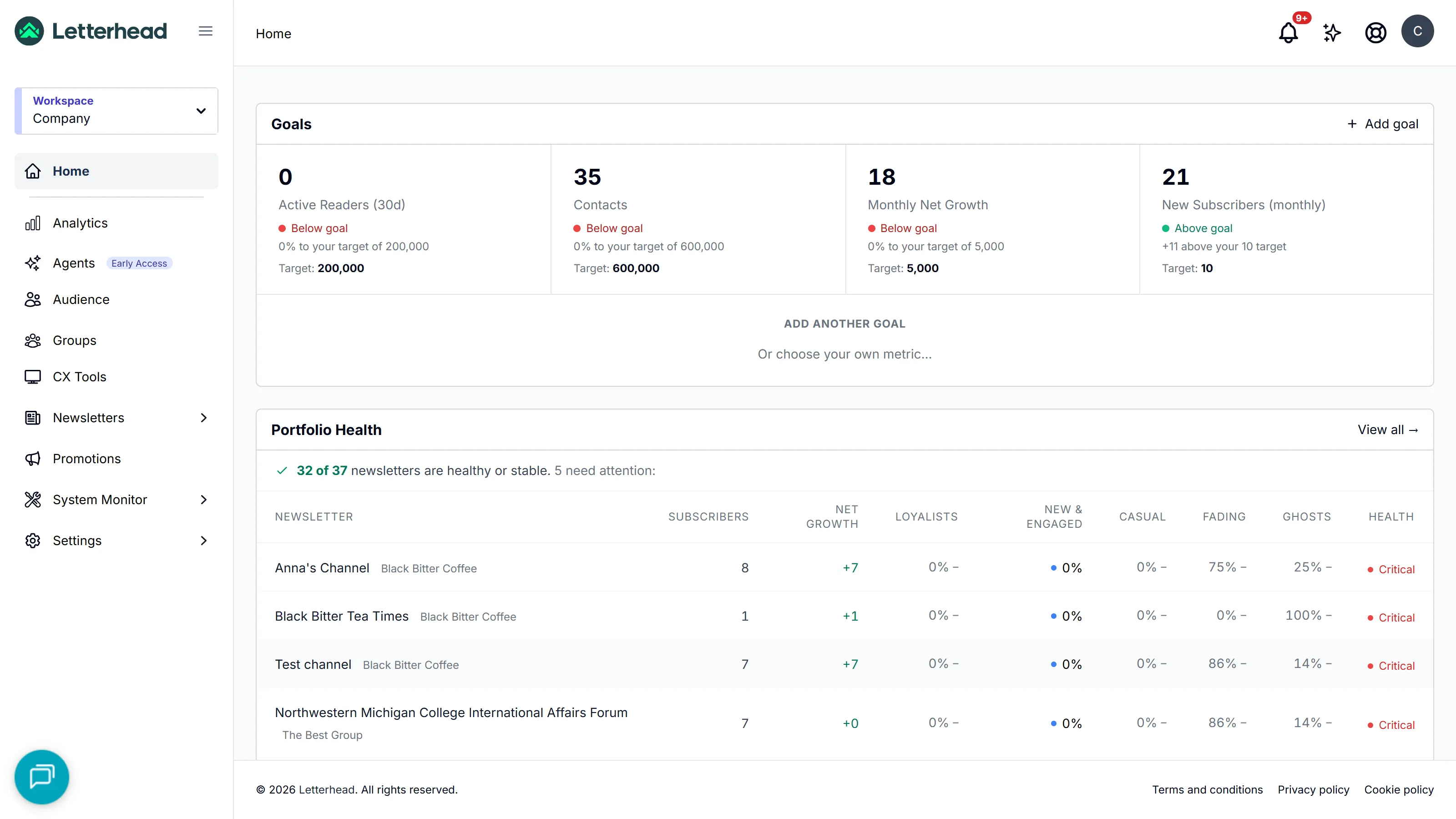Click the ADD ANOTHER GOAL heading

[844, 324]
